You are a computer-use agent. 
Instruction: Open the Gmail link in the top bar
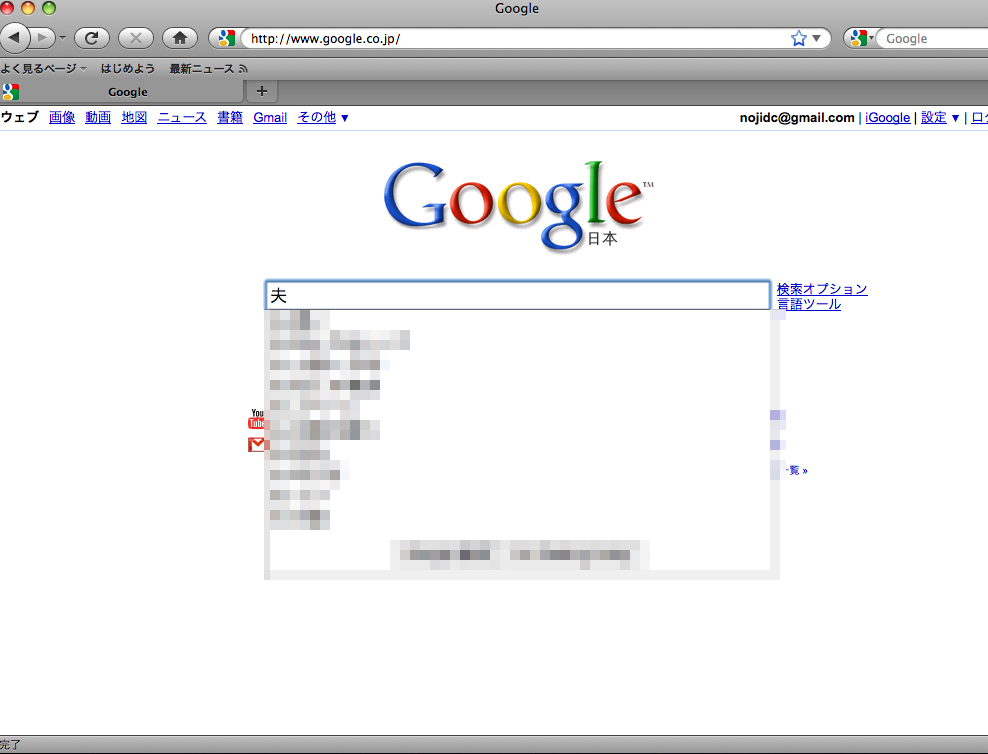(270, 117)
